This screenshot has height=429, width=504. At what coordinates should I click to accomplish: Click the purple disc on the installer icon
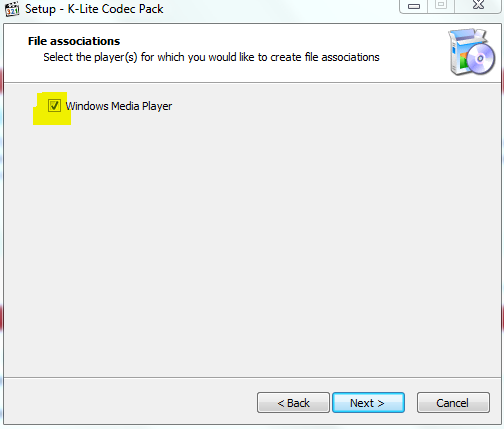tap(480, 59)
